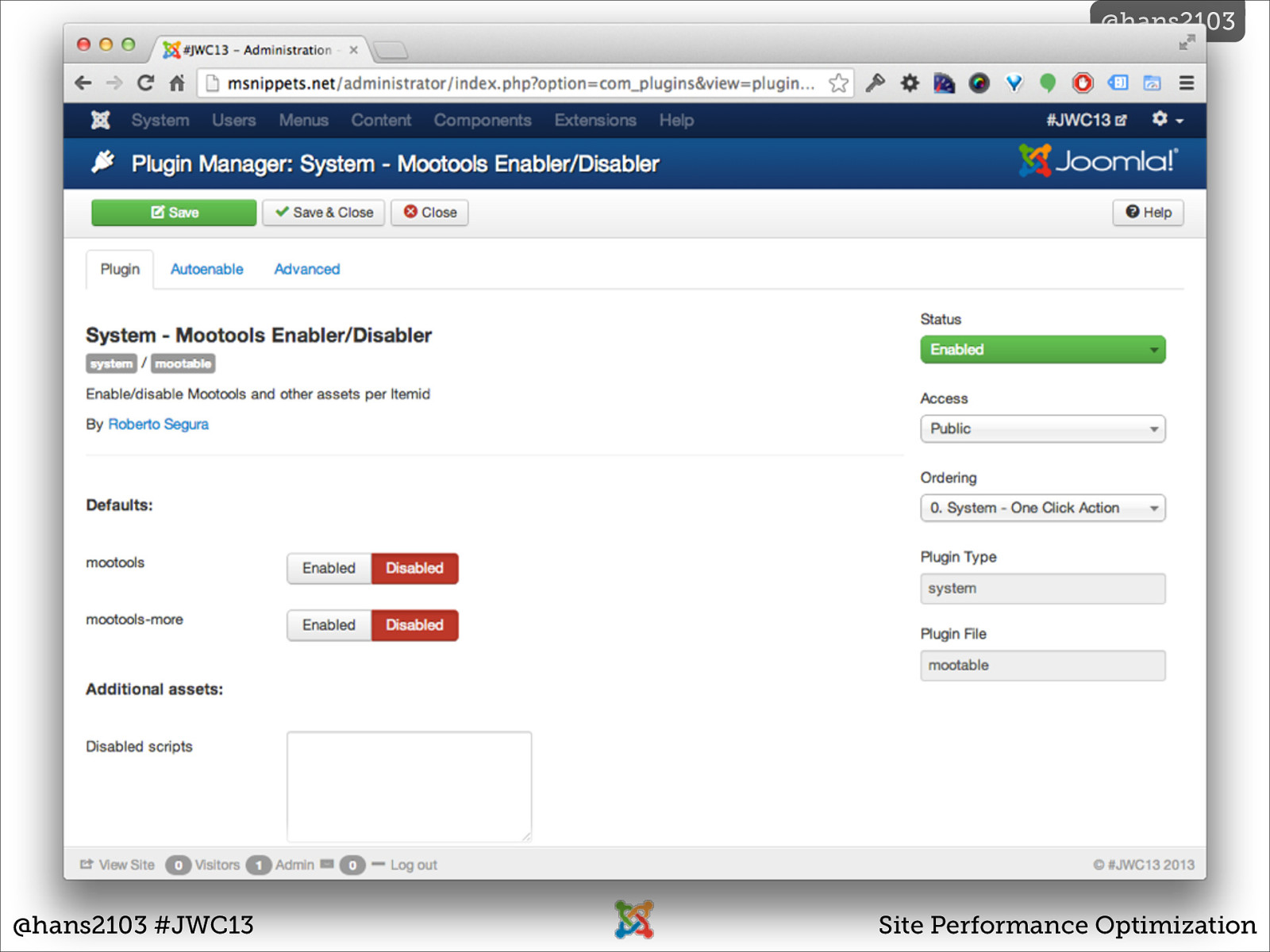Viewport: 1270px width, 952px height.
Task: Set mootools-more to Enabled
Action: (x=329, y=625)
